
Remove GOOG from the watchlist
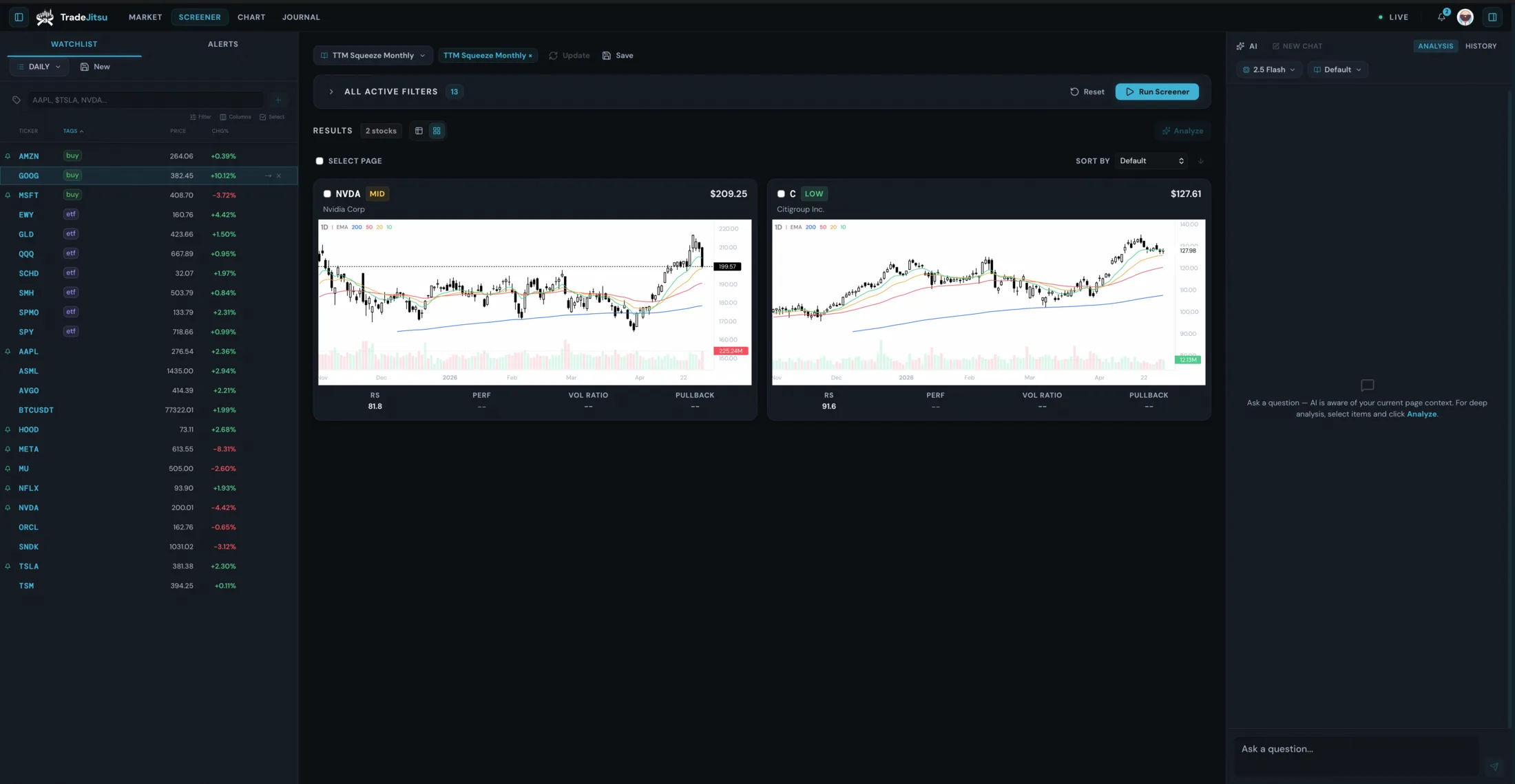[x=279, y=176]
